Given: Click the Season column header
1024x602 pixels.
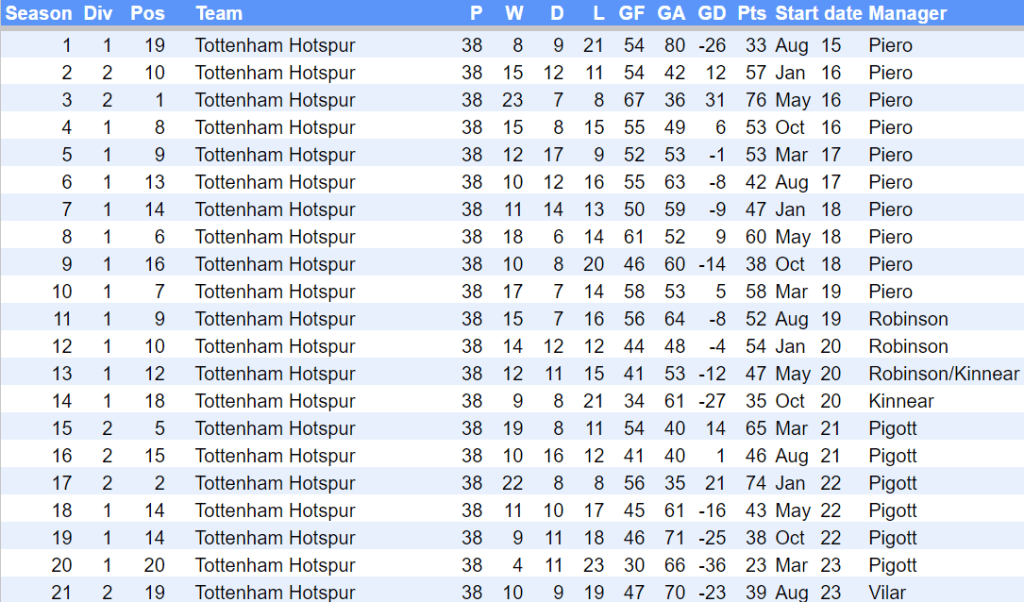Looking at the screenshot, I should (x=39, y=14).
